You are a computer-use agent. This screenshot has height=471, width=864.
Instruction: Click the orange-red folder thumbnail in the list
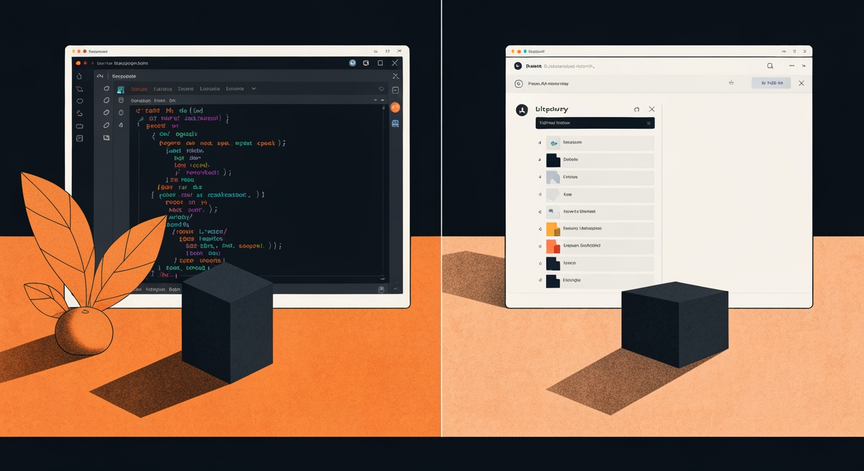point(553,246)
